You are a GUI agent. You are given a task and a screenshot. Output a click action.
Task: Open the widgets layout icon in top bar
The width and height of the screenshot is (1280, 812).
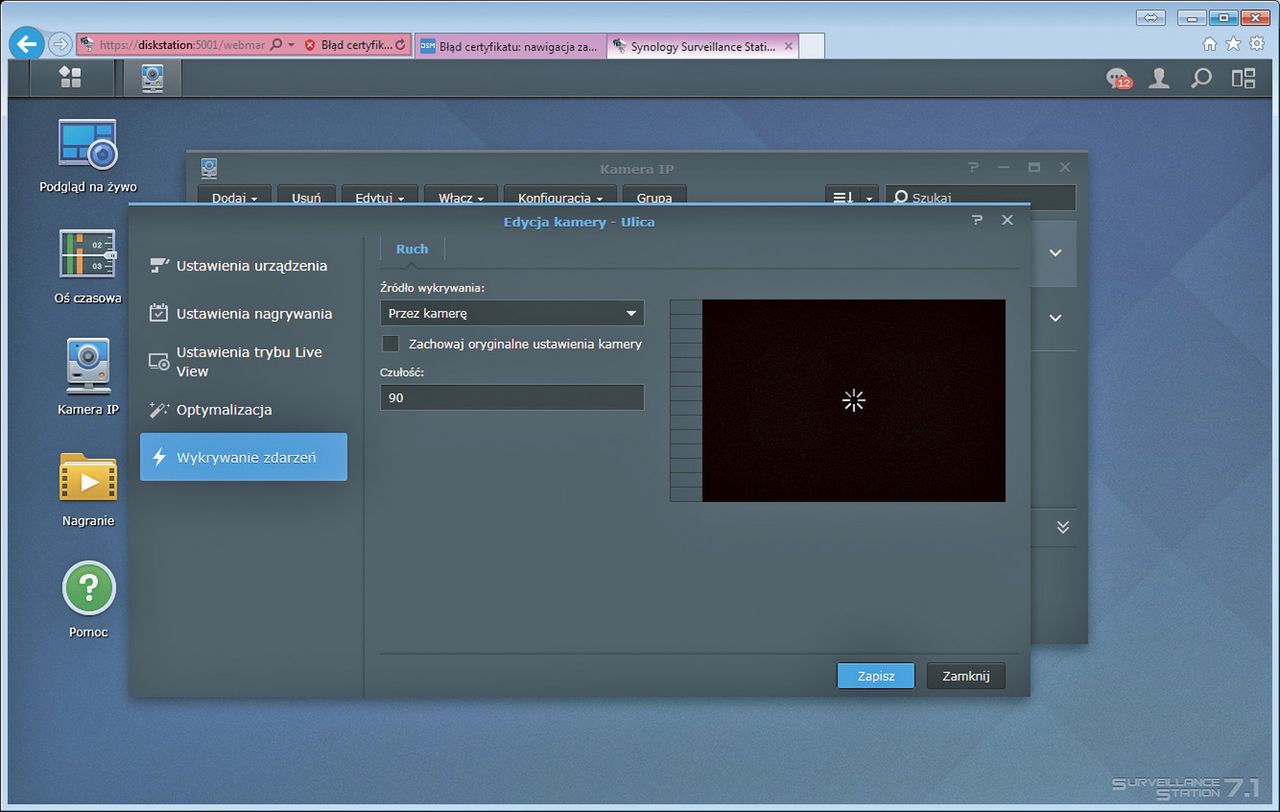click(1243, 78)
